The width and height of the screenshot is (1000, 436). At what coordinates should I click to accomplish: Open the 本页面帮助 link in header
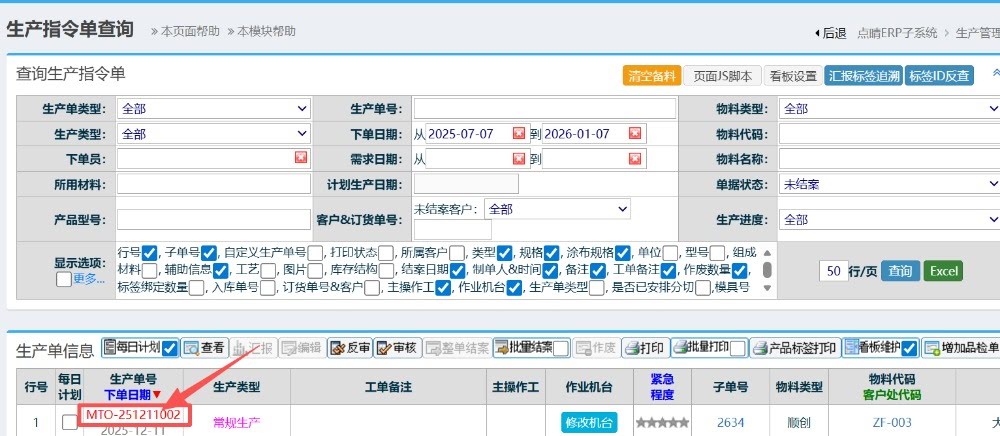tap(184, 31)
